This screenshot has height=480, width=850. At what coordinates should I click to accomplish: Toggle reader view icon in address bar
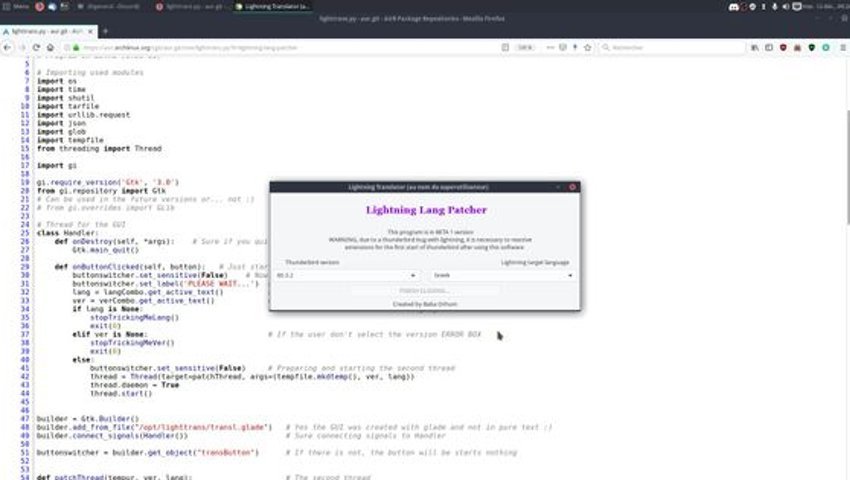click(x=505, y=48)
